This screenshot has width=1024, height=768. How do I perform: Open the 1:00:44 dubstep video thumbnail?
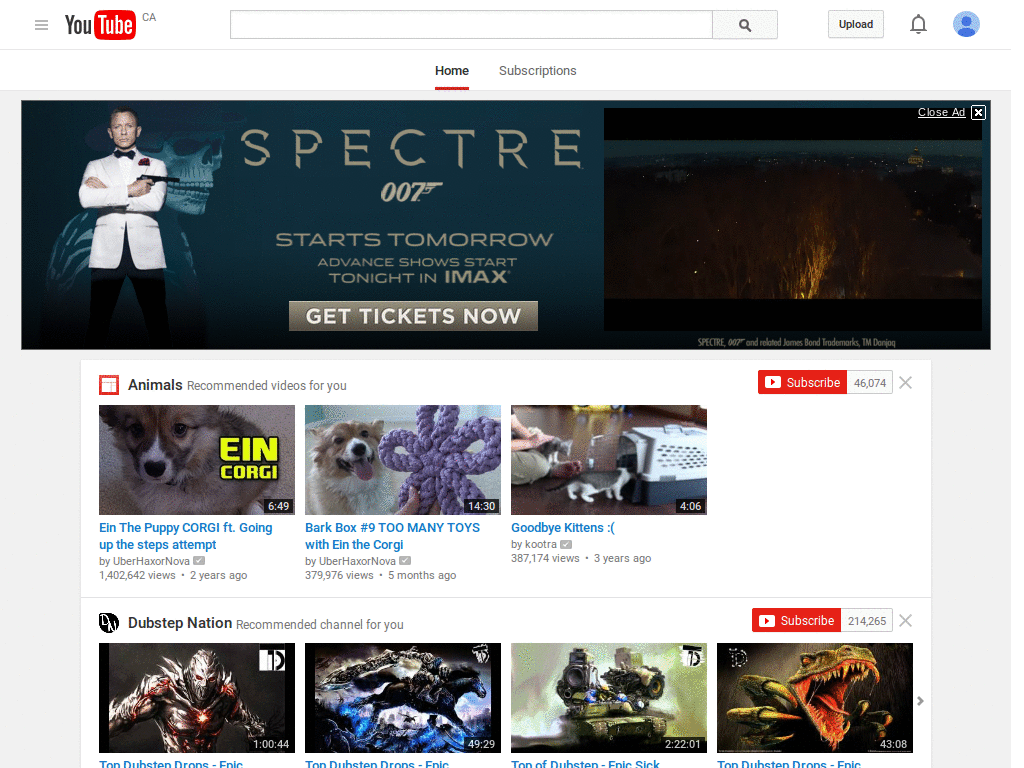click(197, 698)
